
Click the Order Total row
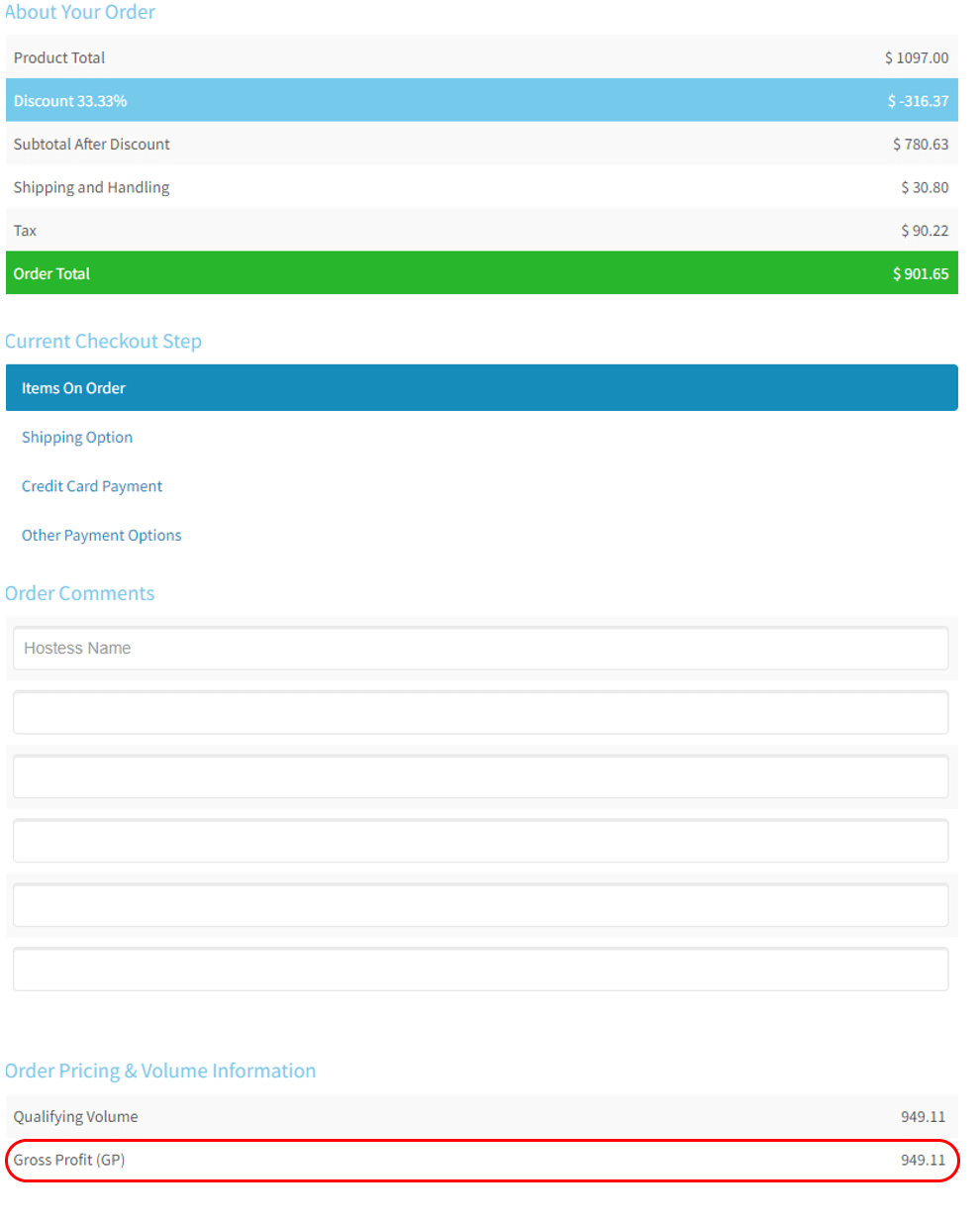481,272
